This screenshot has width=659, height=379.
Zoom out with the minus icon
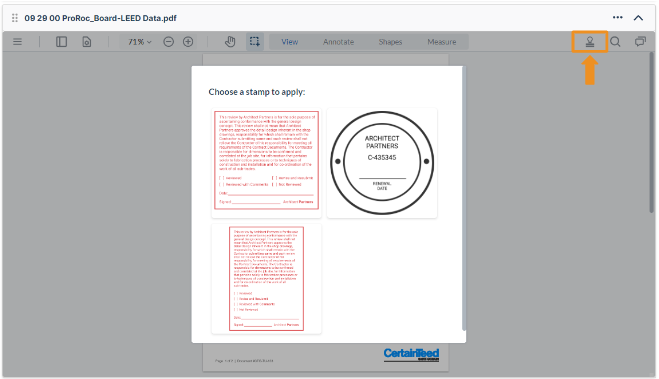click(169, 42)
